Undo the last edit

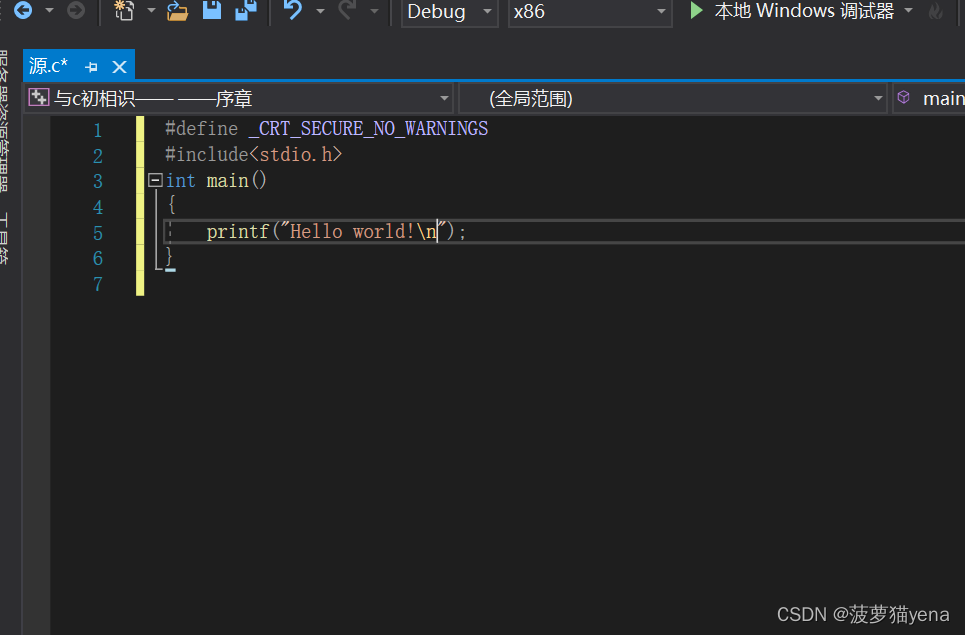click(x=293, y=10)
